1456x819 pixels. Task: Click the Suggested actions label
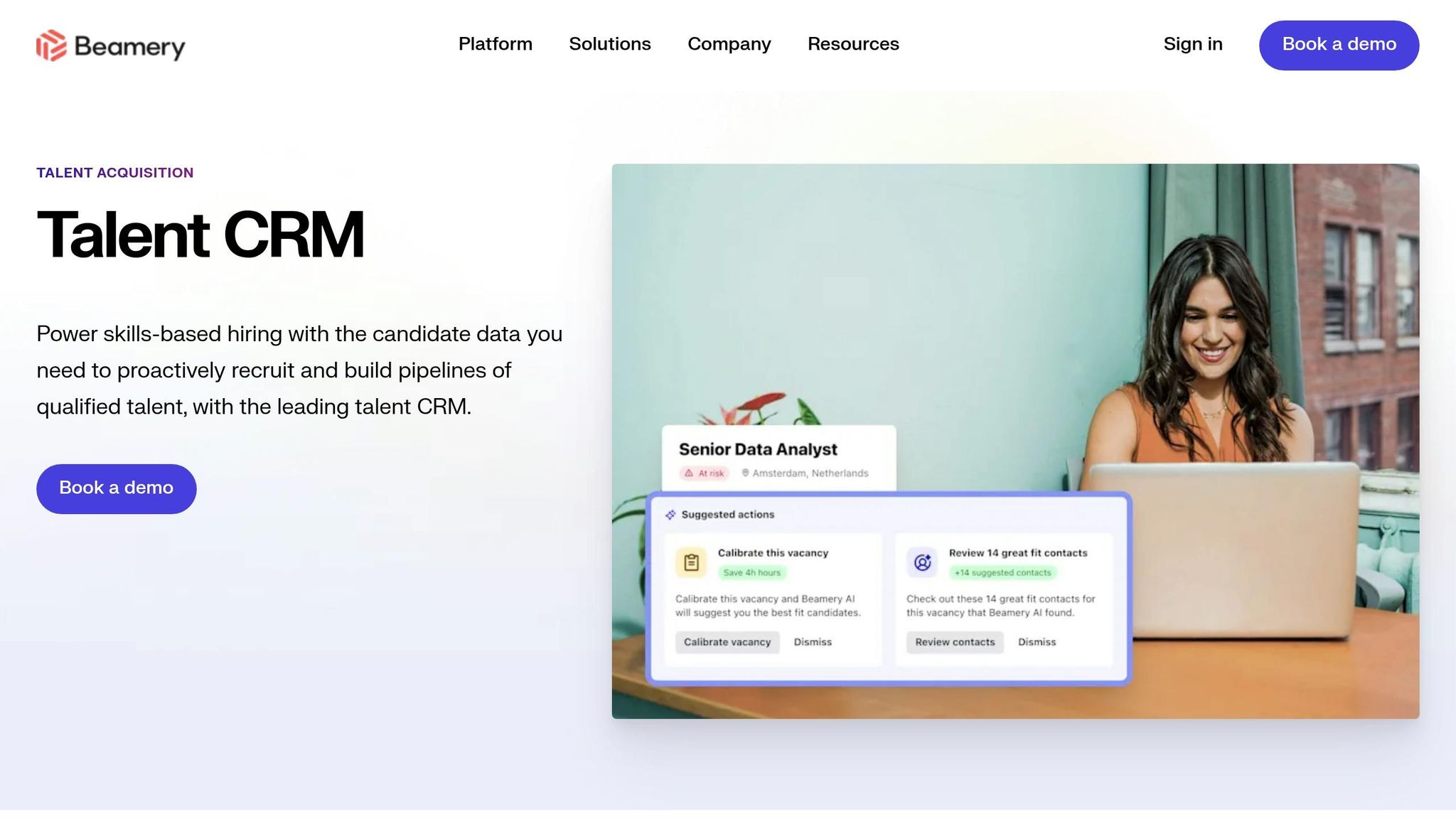(x=728, y=515)
